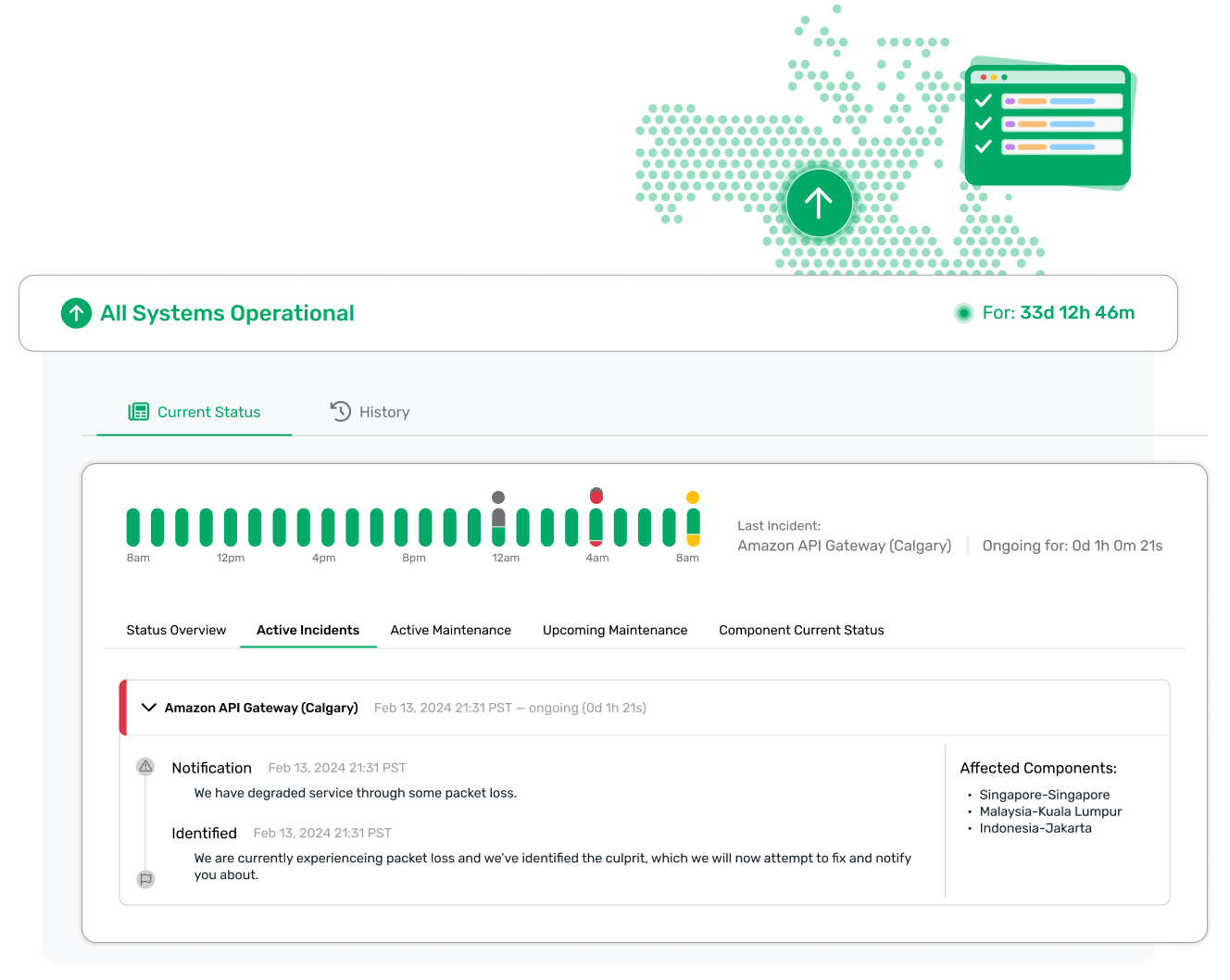The image size is (1230, 980).
Task: Click the '4am' timeline label
Action: click(597, 558)
